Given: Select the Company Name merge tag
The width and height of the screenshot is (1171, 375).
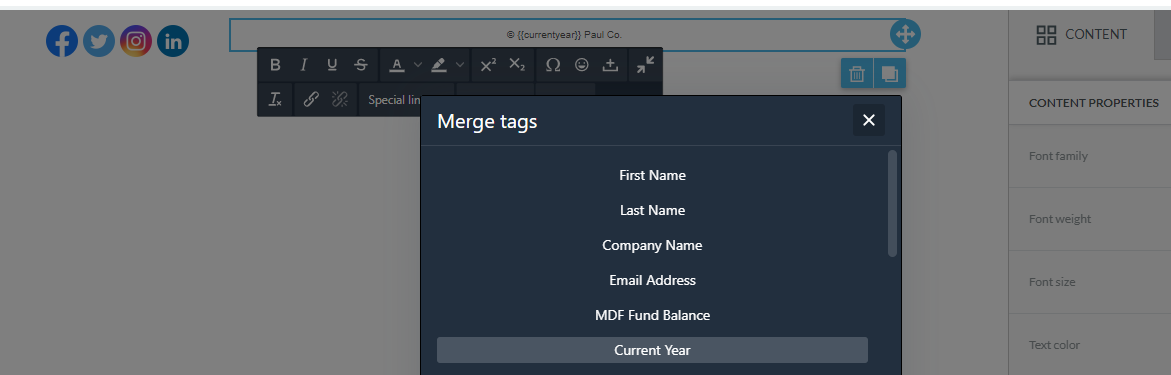Looking at the screenshot, I should point(652,246).
